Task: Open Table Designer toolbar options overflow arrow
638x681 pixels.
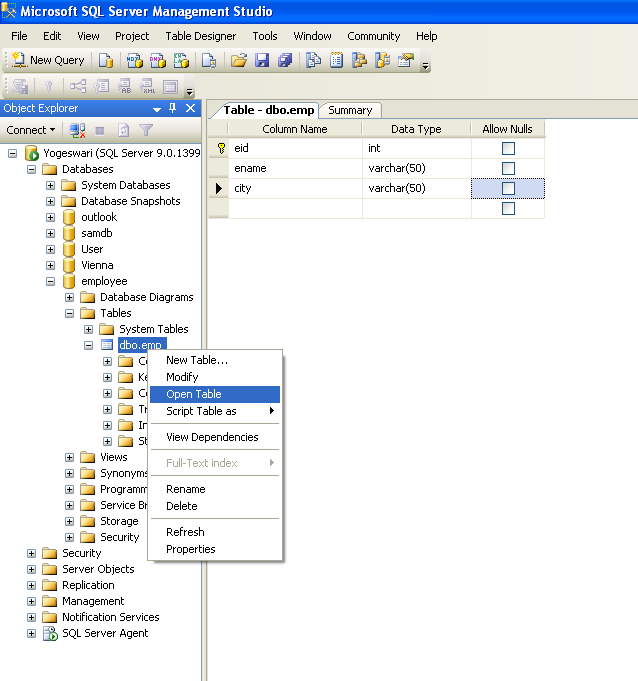Action: click(189, 92)
